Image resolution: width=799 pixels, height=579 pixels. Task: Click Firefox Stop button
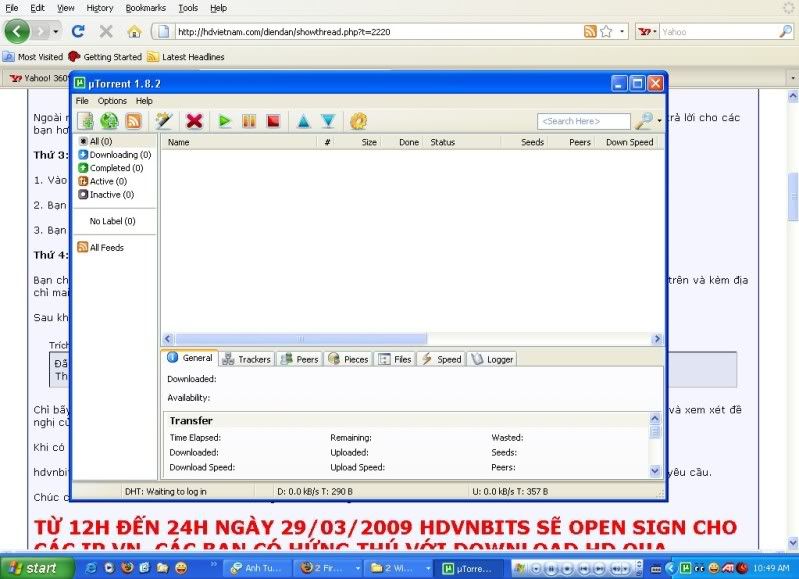click(106, 32)
